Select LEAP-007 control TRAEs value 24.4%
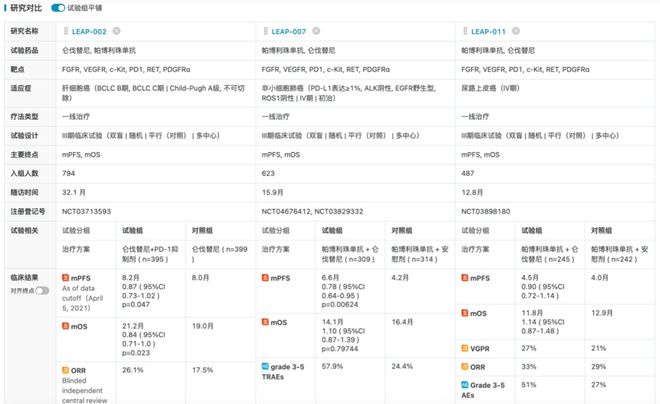Screen dimensions: 660x404 pyautogui.click(x=402, y=366)
